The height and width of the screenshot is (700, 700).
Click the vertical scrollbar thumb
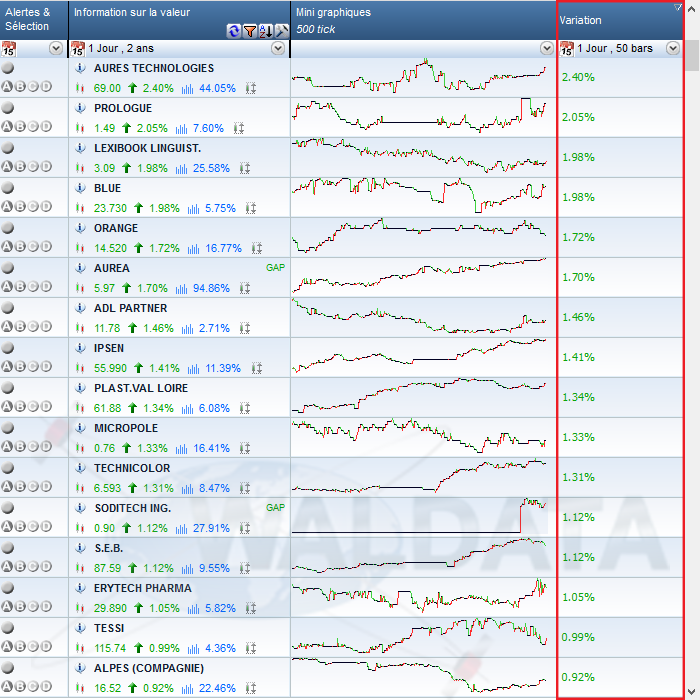pyautogui.click(x=692, y=55)
